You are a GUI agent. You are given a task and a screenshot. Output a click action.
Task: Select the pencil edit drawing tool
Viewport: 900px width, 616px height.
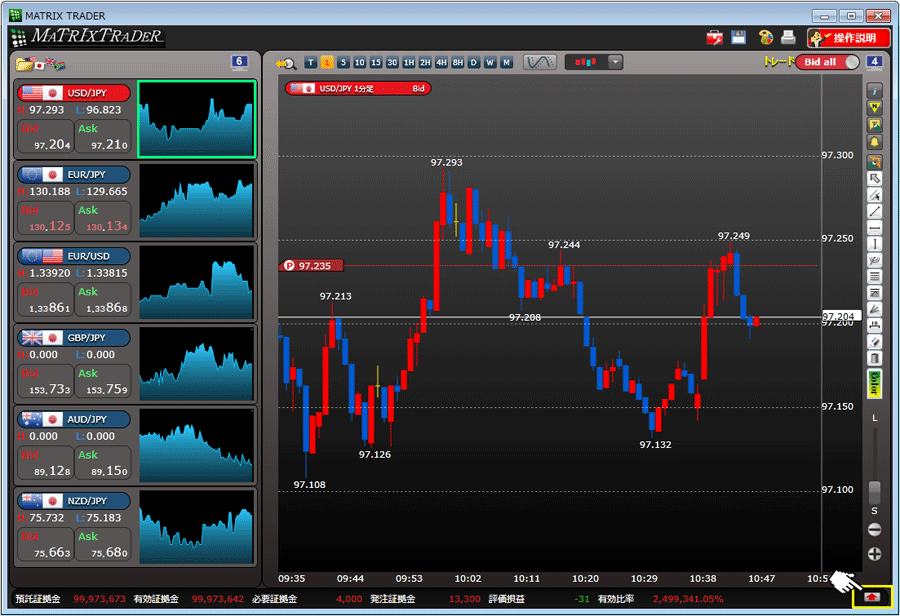pos(874,342)
